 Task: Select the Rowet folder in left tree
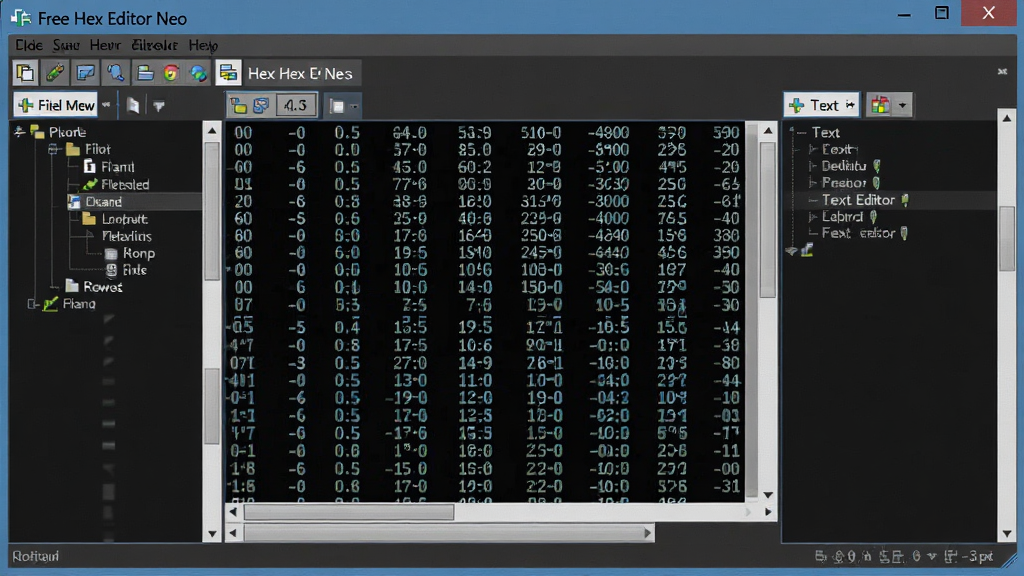click(103, 287)
